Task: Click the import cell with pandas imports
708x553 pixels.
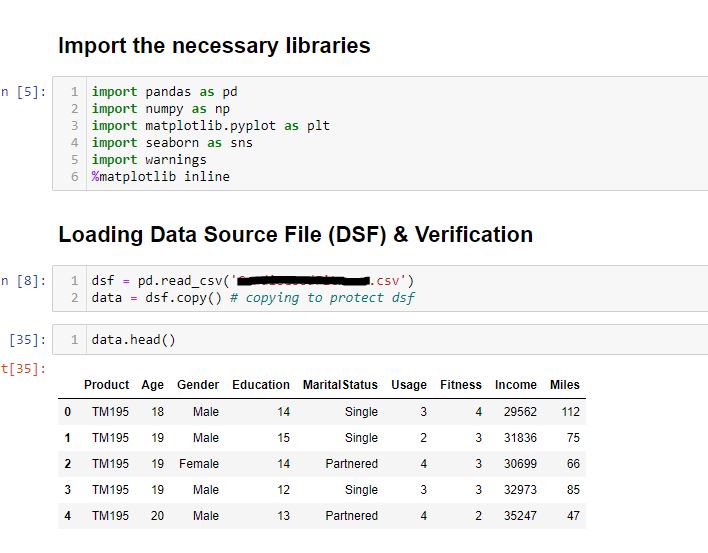Action: coord(380,133)
